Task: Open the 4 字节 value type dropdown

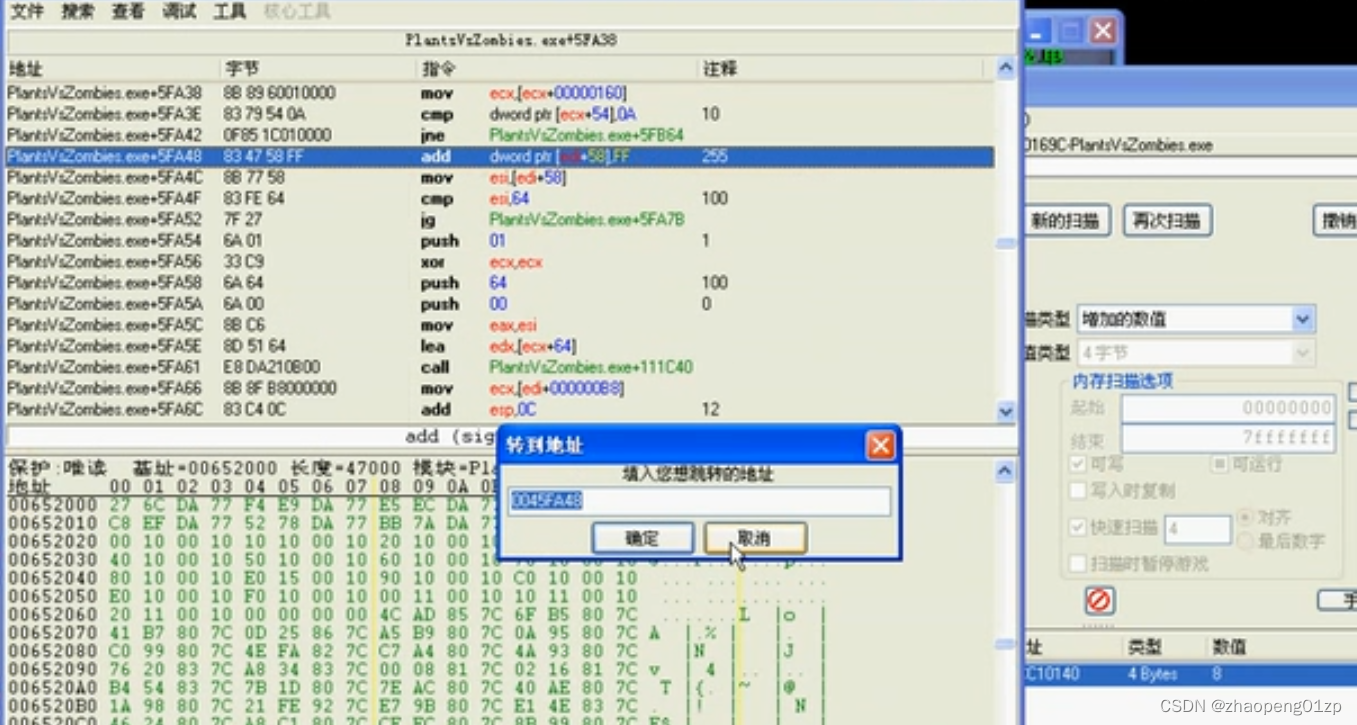Action: tap(1301, 353)
